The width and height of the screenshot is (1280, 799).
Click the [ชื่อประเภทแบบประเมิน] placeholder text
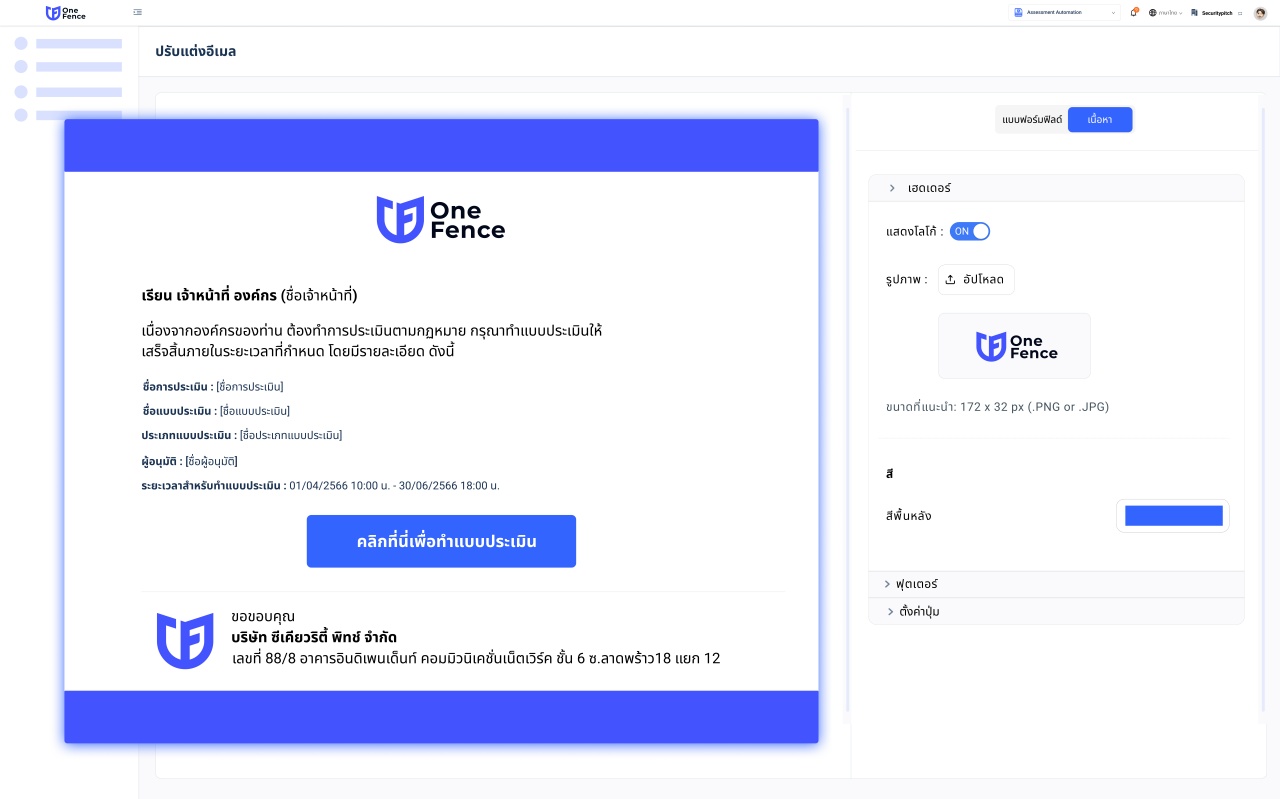coord(290,435)
